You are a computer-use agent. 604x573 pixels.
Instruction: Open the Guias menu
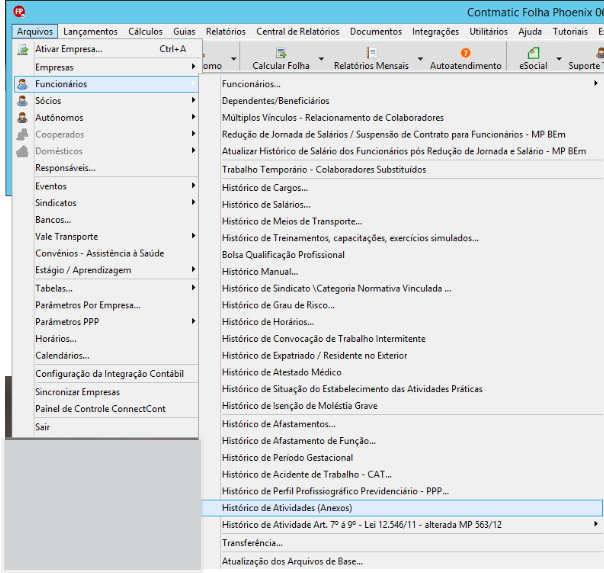(184, 32)
